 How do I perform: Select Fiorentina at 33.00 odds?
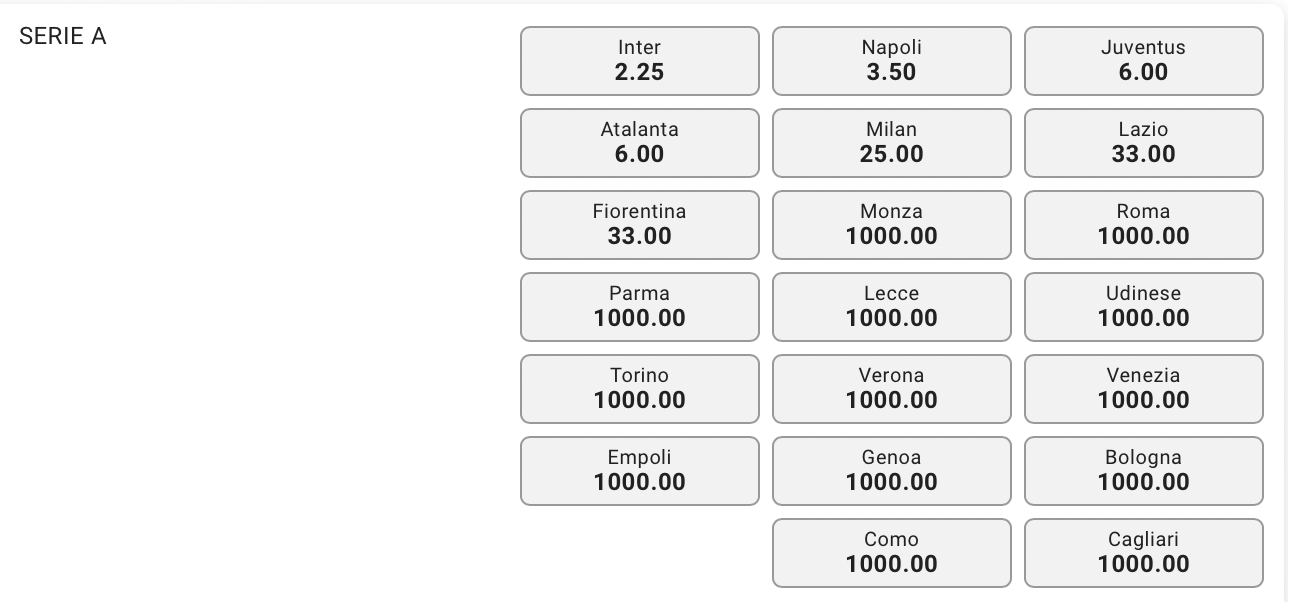pos(640,225)
